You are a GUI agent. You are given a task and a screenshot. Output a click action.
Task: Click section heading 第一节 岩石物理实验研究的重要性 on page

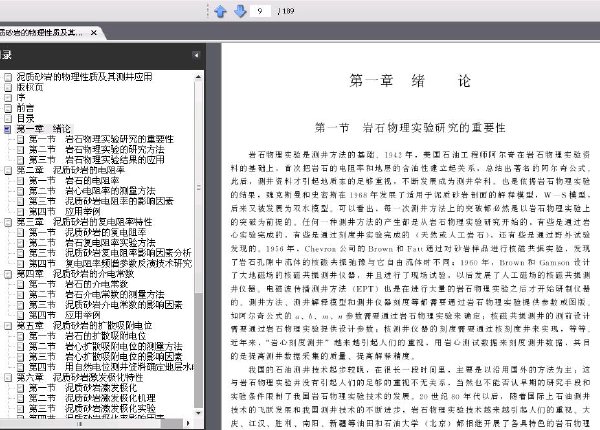[x=410, y=127]
